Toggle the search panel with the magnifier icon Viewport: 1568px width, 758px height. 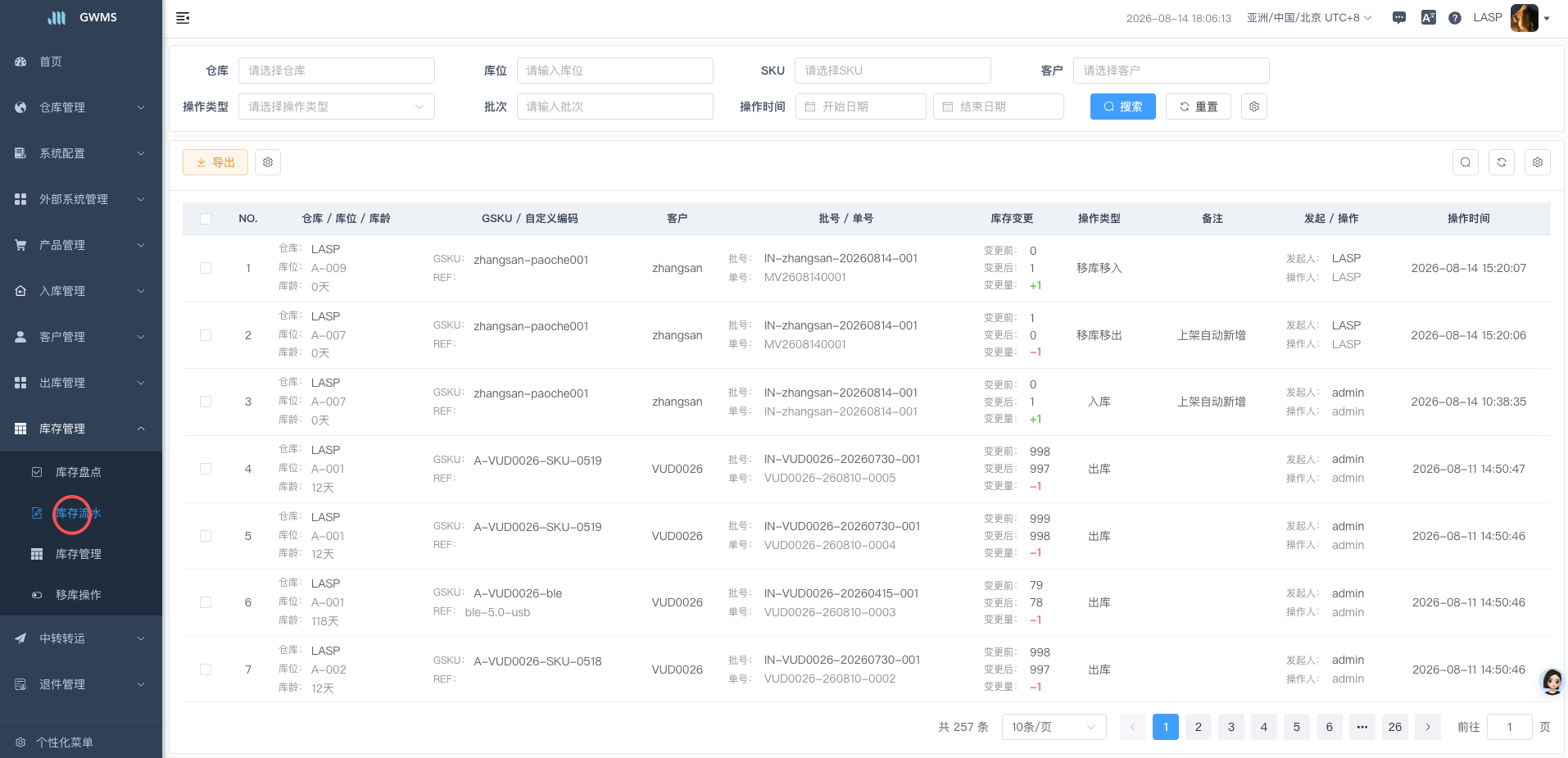click(x=1466, y=162)
